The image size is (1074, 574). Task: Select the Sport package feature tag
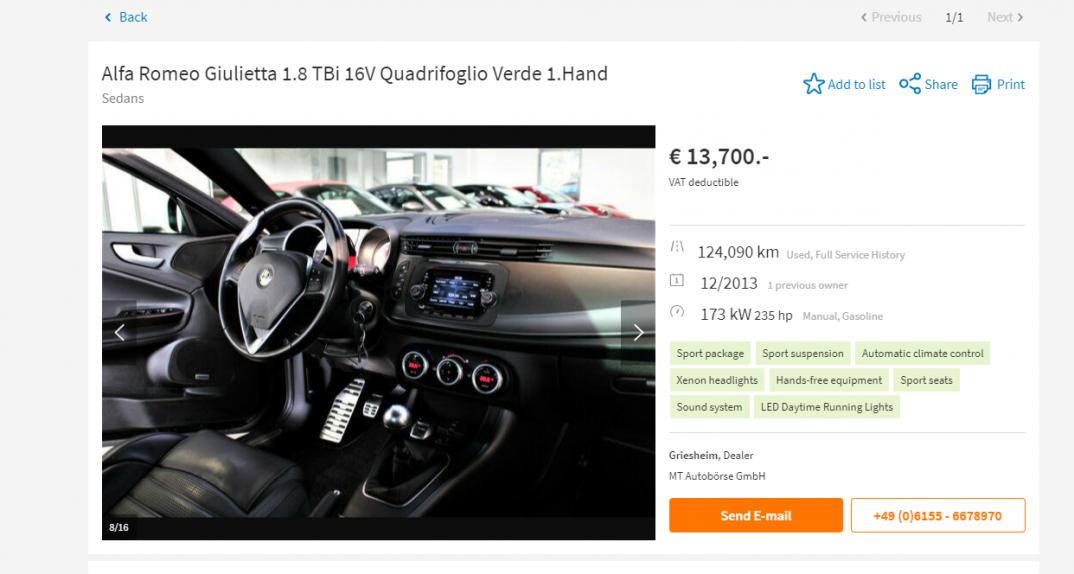[x=710, y=353]
